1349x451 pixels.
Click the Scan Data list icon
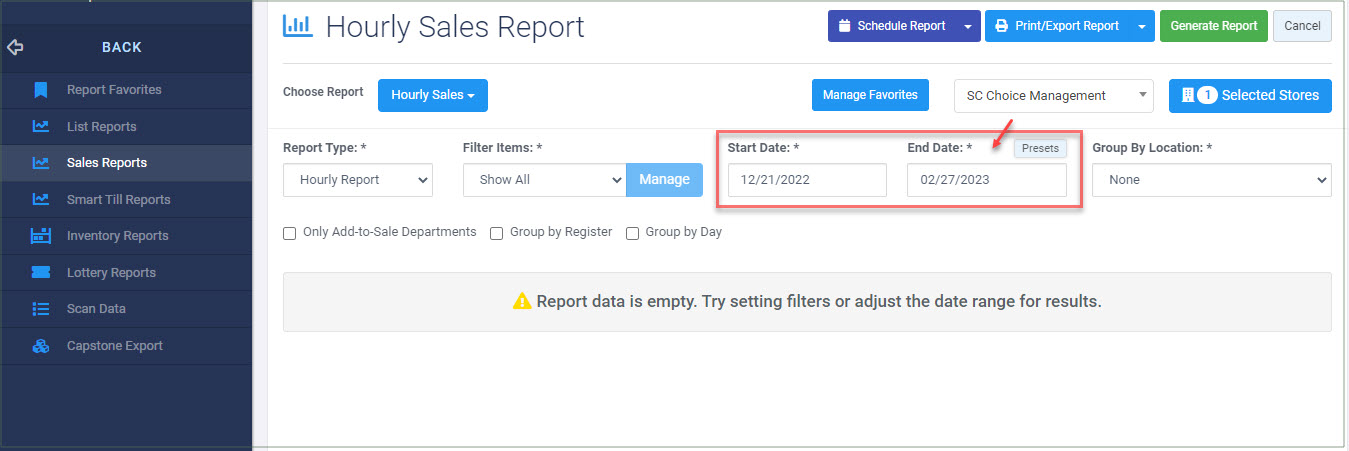click(41, 309)
